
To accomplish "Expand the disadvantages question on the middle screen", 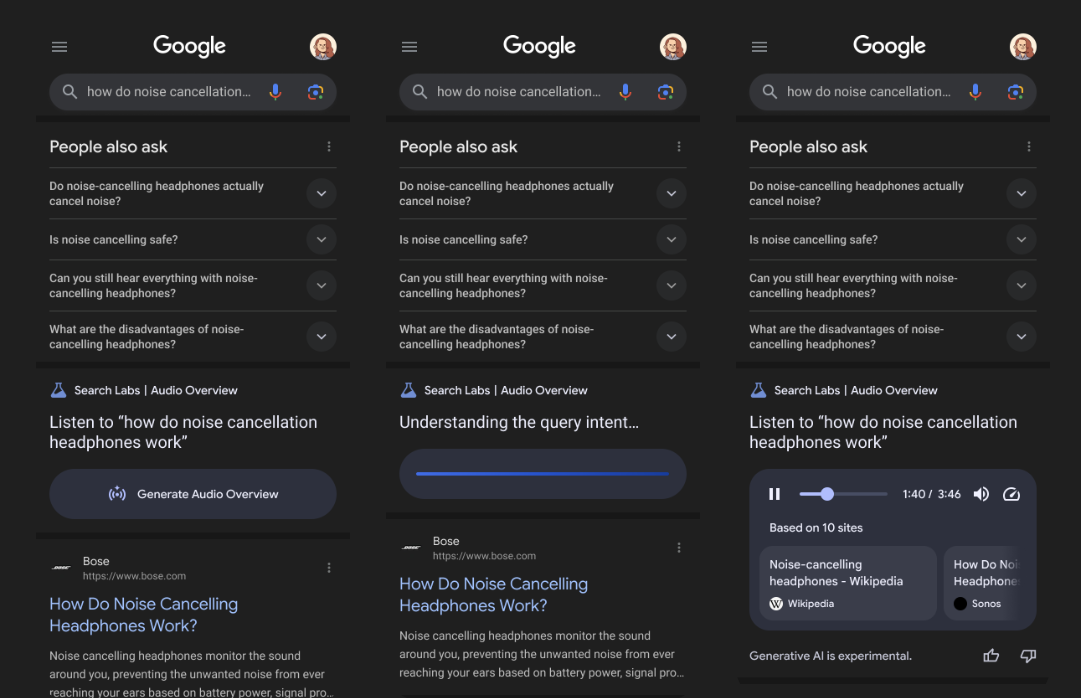I will point(671,337).
